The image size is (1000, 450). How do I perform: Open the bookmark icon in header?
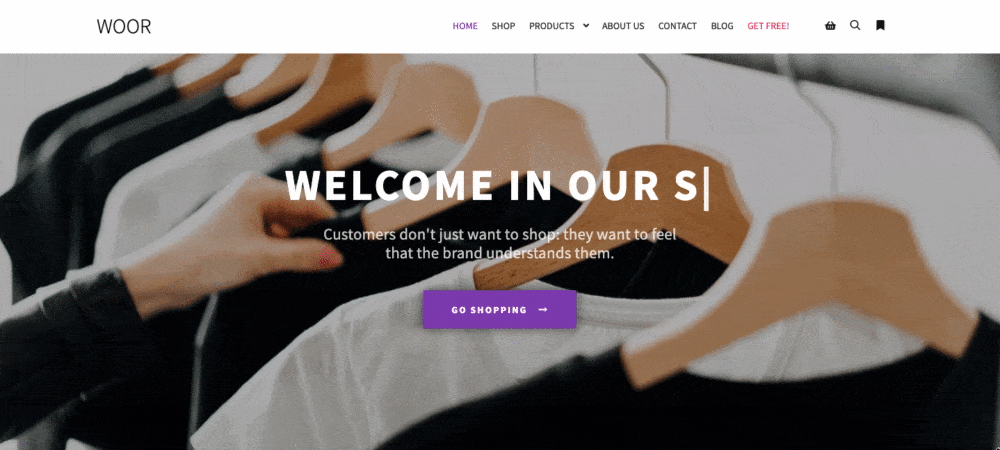coord(880,25)
